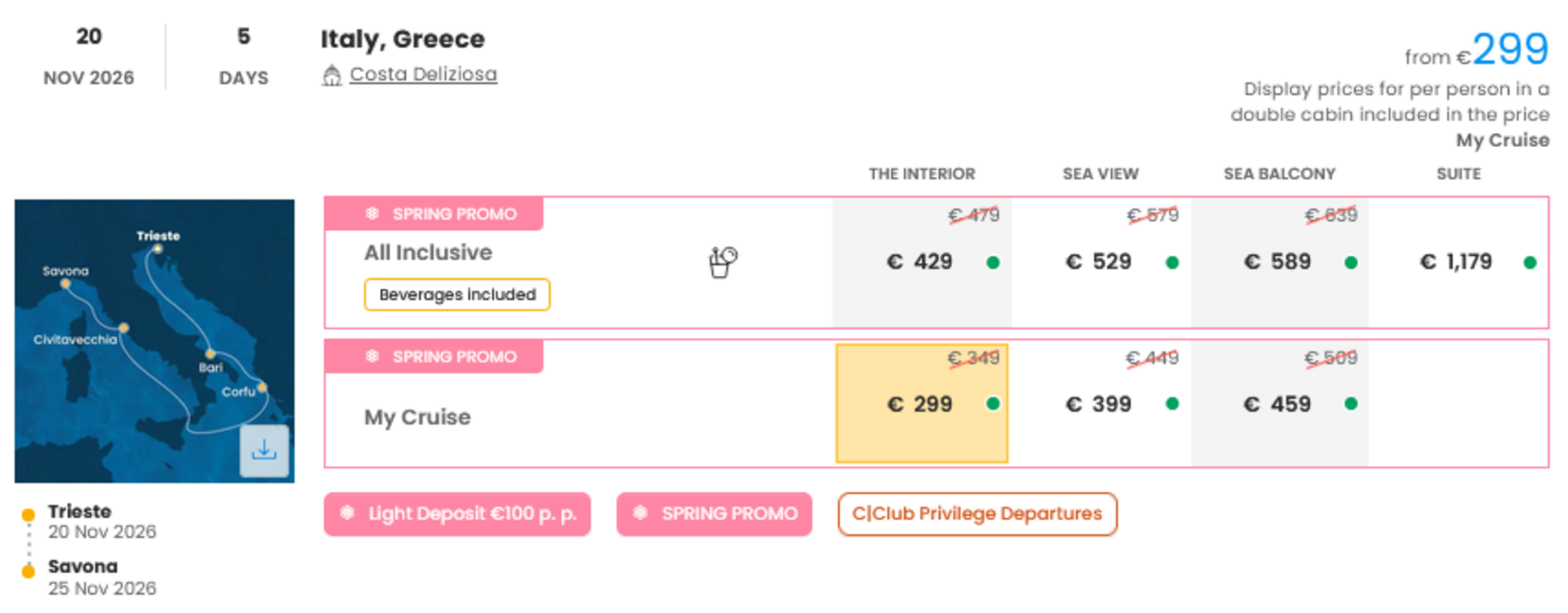Open the Costa Deliziosa ship link
The height and width of the screenshot is (613, 1568).
click(423, 74)
